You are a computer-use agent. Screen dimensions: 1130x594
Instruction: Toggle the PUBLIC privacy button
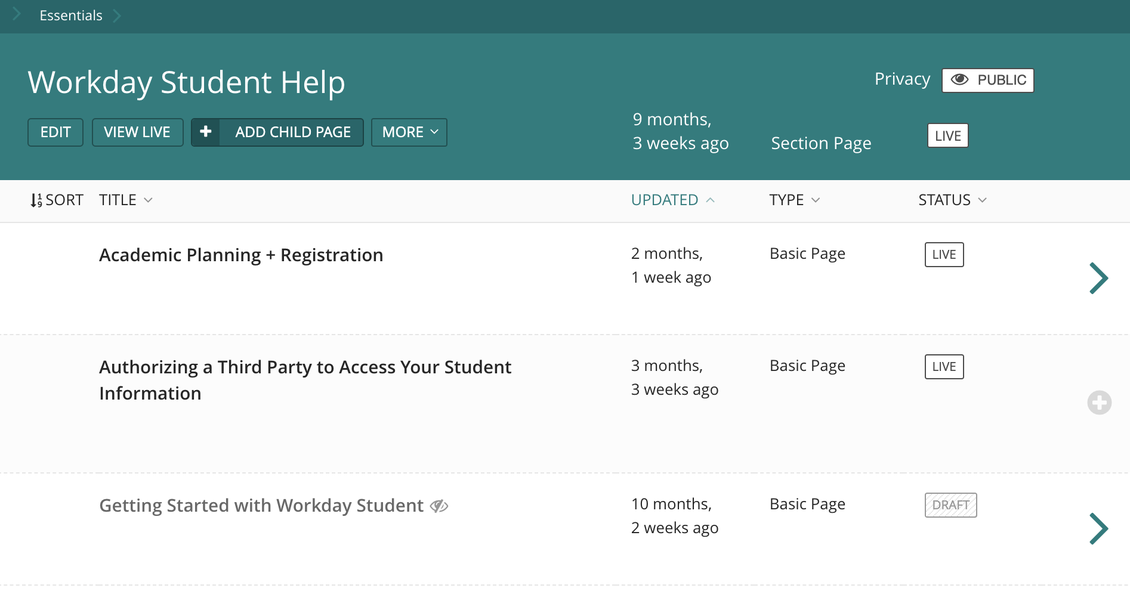coord(987,80)
